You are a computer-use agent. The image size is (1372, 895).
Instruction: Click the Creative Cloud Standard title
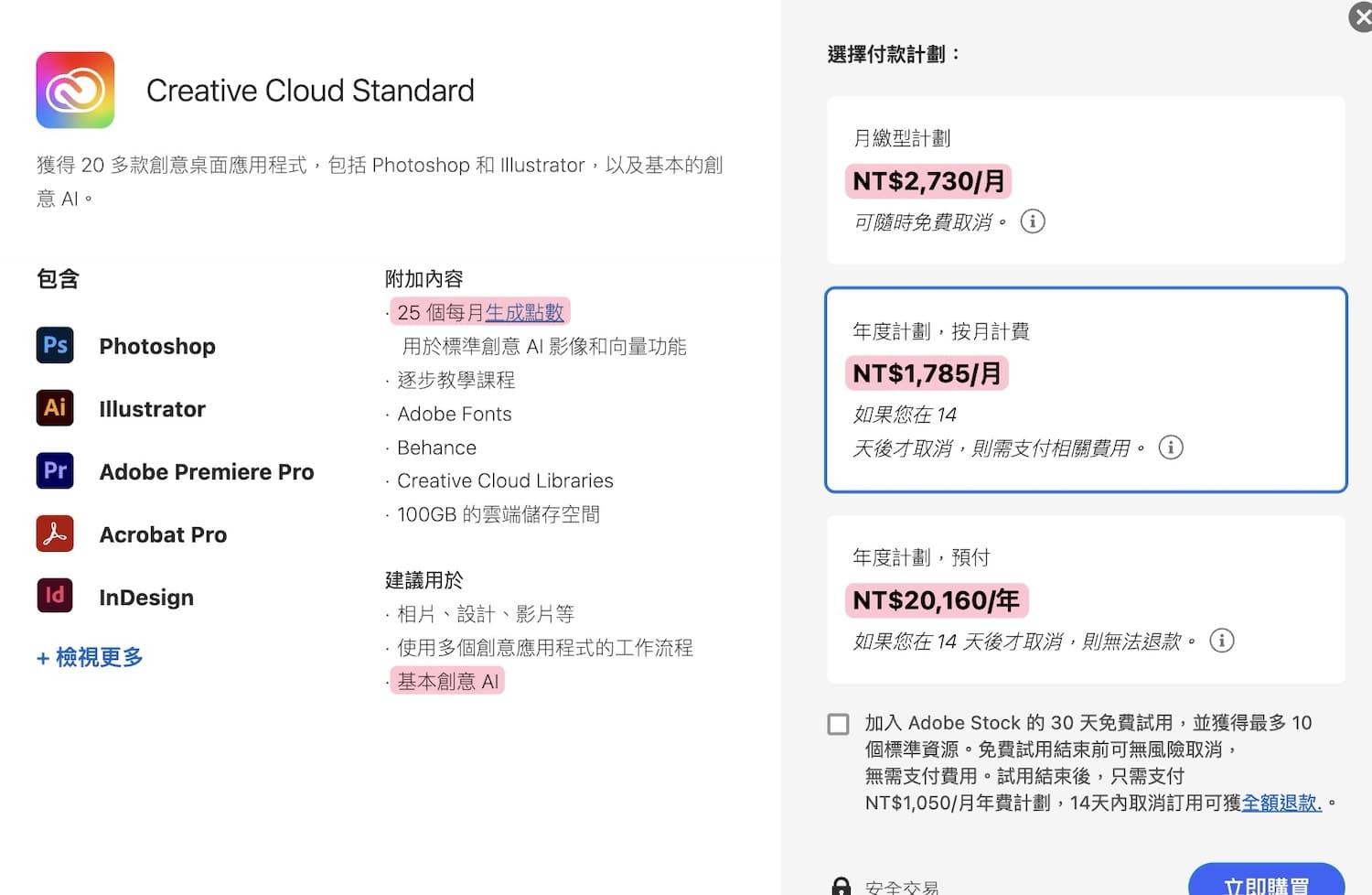[310, 90]
